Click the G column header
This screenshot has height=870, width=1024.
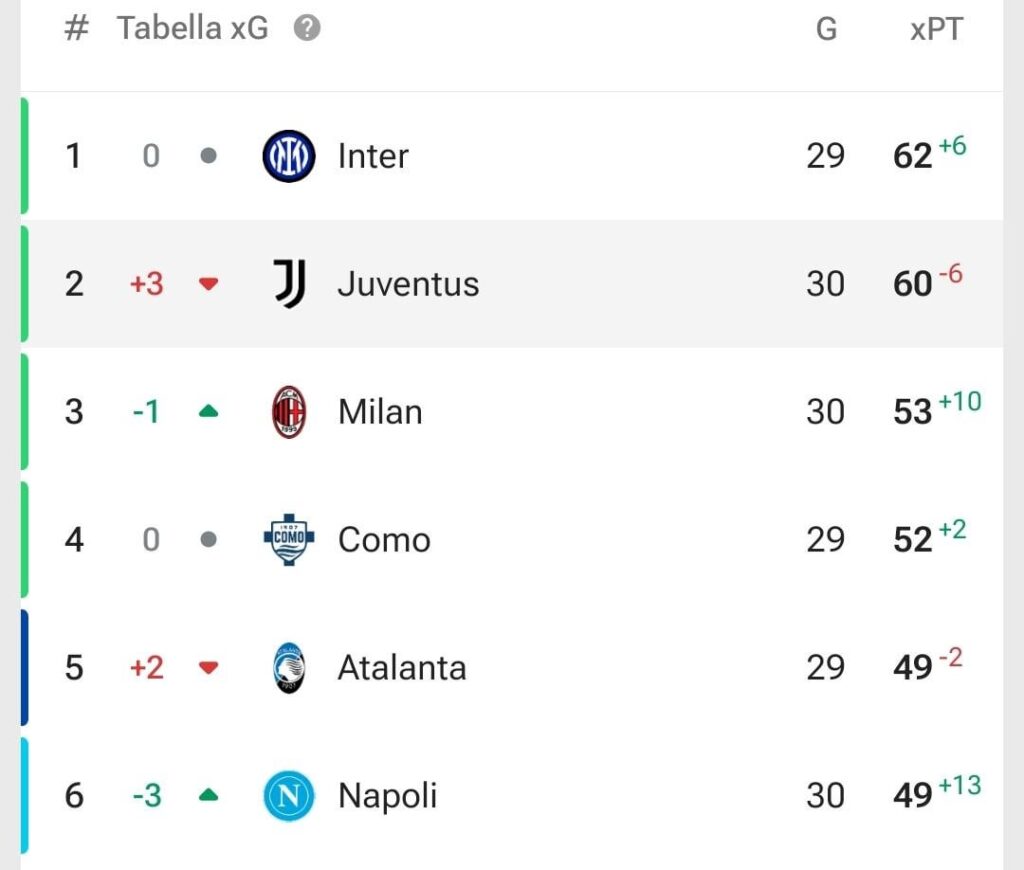826,28
